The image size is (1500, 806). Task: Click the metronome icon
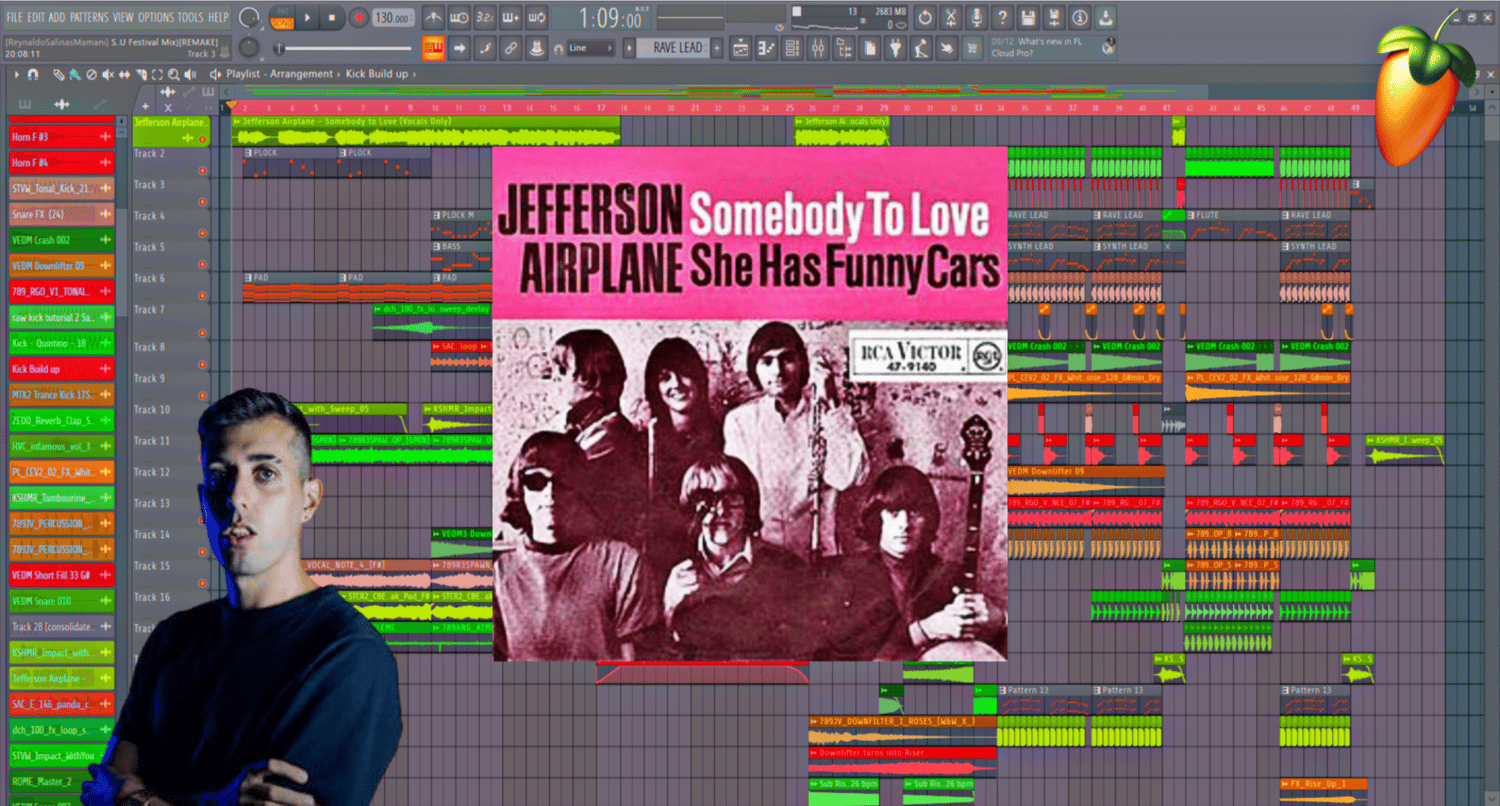pos(433,18)
